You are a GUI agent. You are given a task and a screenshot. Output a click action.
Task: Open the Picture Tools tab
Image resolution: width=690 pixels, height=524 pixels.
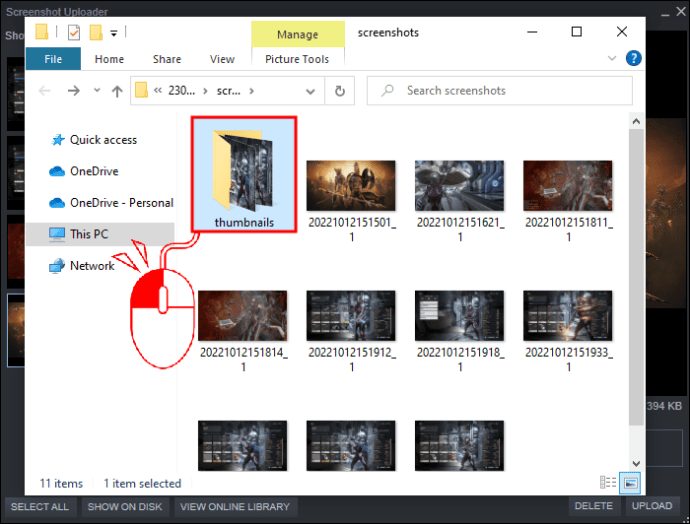coord(297,59)
